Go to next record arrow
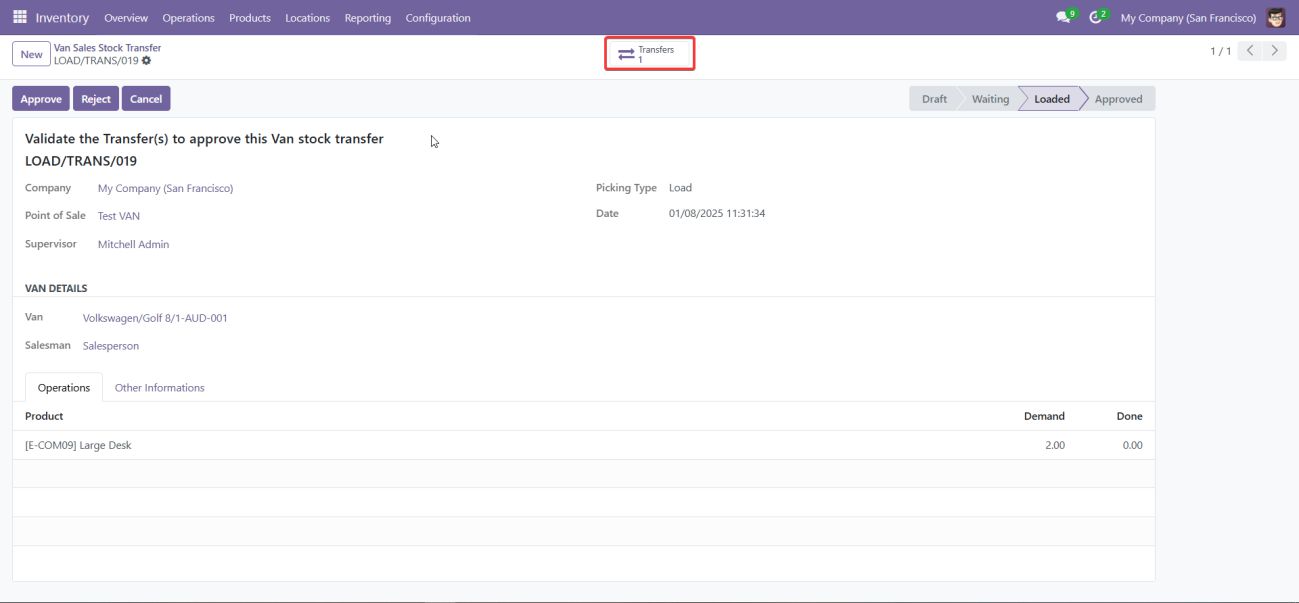Viewport: 1299px width, 603px height. 1274,51
